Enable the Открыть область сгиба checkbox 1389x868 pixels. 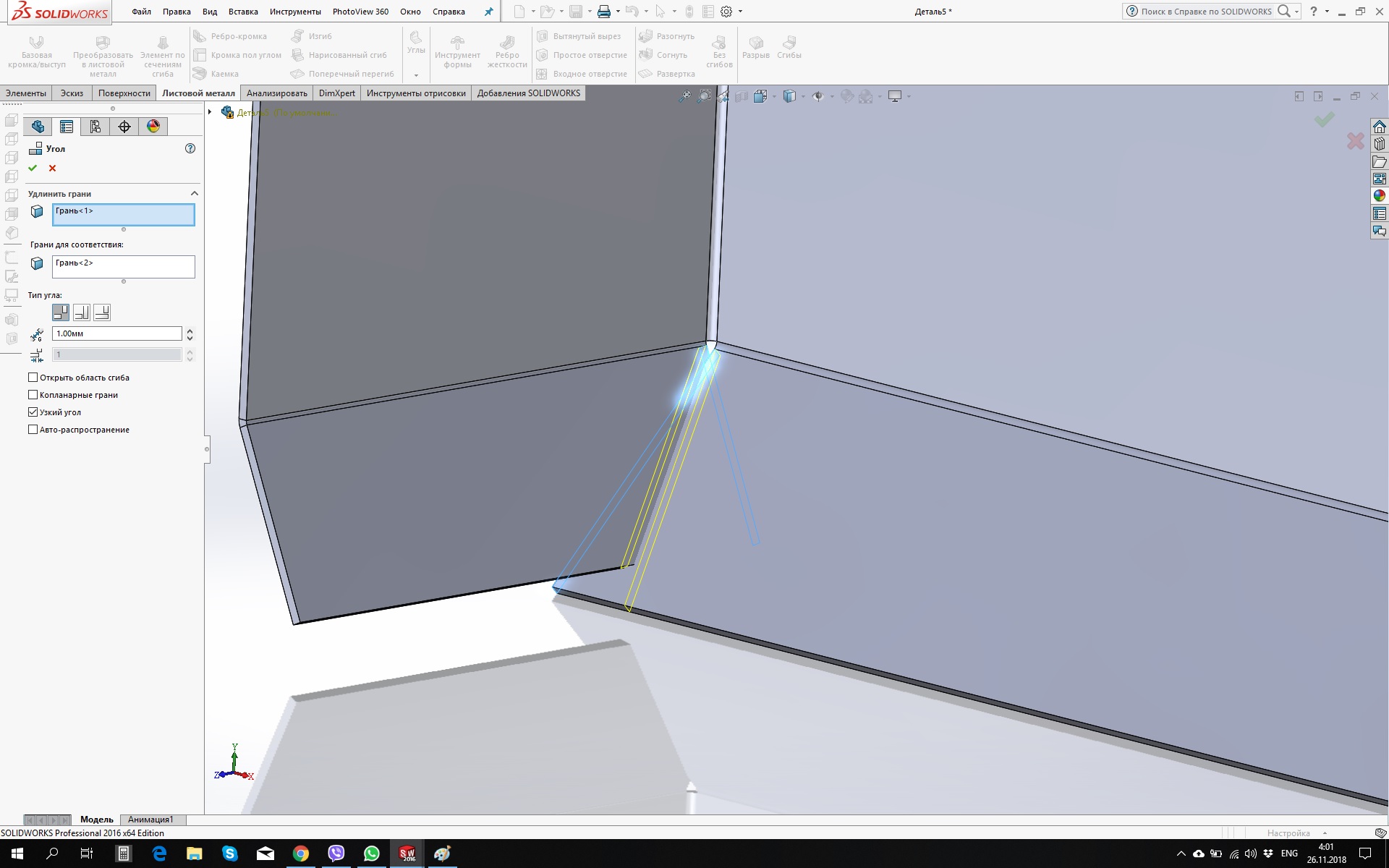(x=33, y=378)
